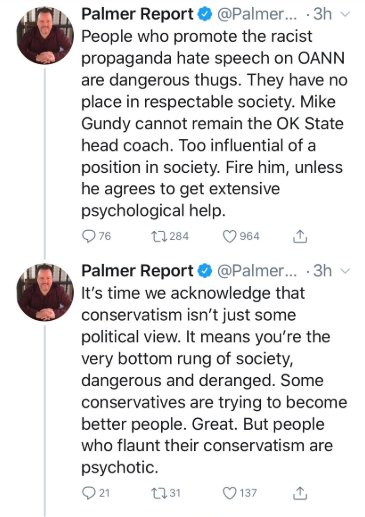Viewport: 365px width, 517px height.
Task: Click the @Palmer handle on second tweet
Action: pos(257,271)
